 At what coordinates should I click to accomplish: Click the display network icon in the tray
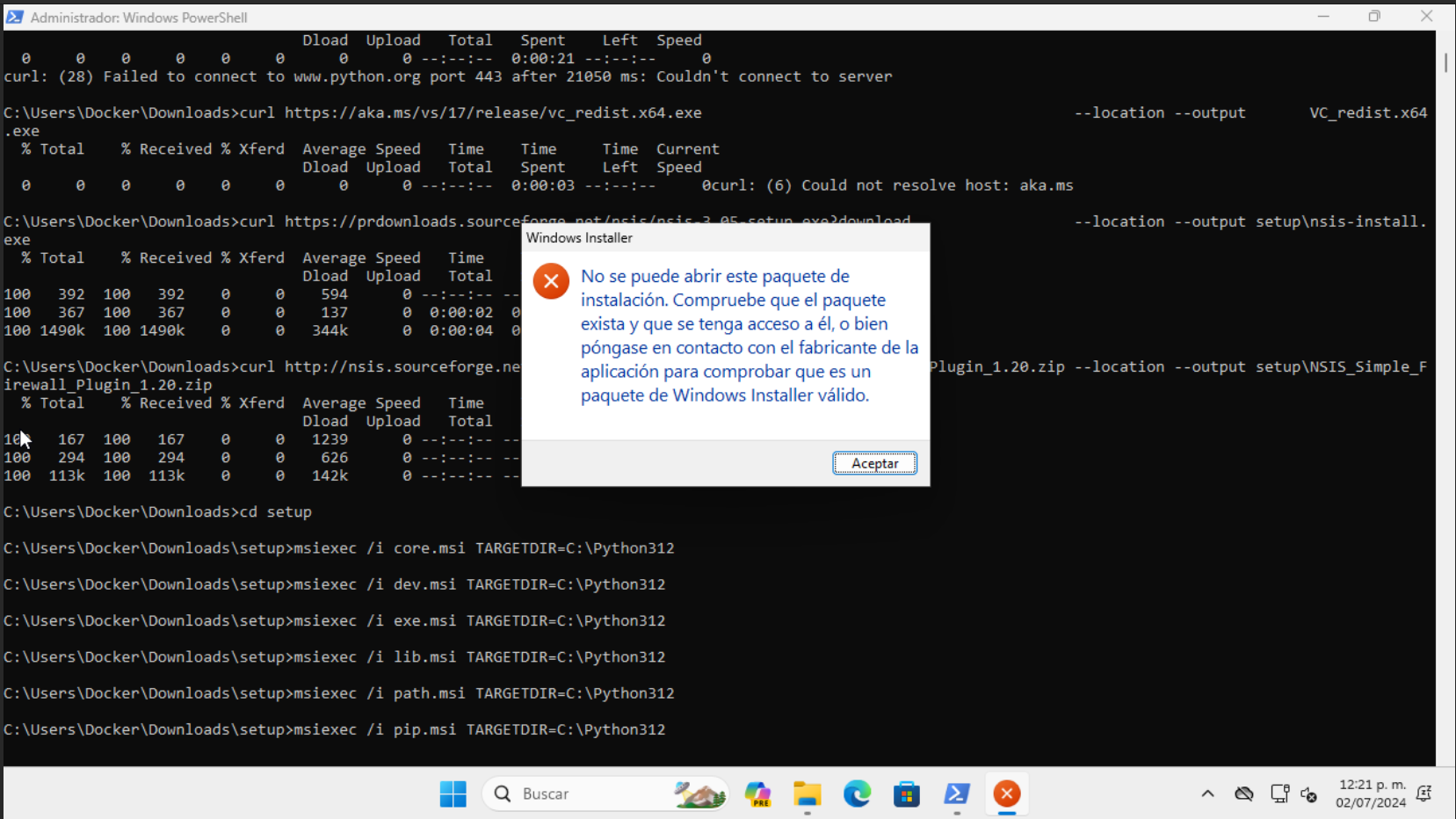pyautogui.click(x=1279, y=794)
